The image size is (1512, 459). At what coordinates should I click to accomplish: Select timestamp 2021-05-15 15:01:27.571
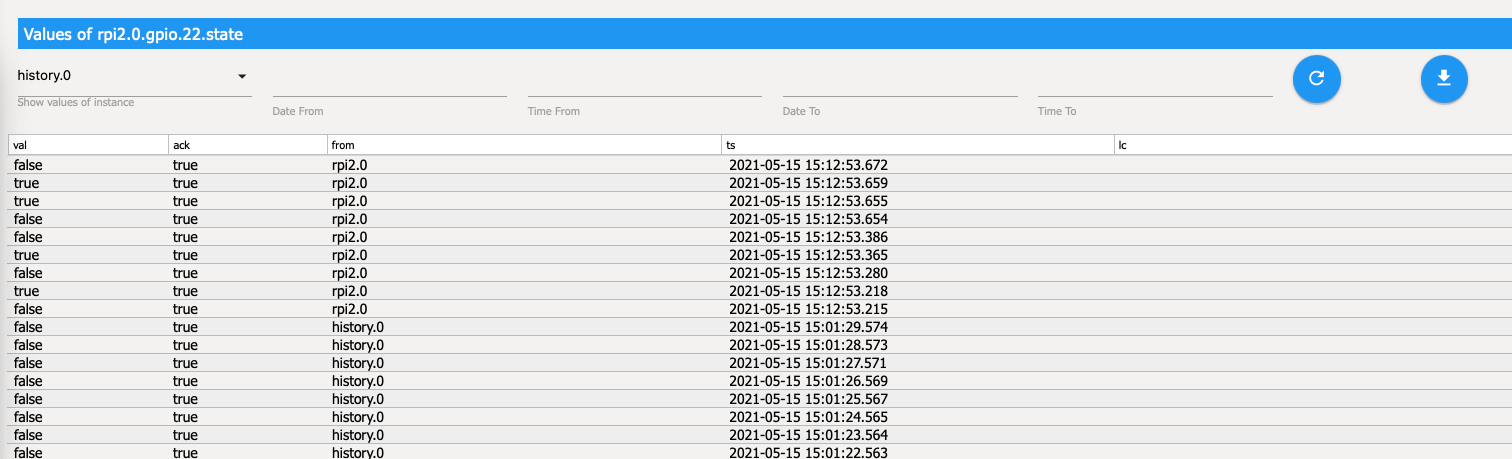808,363
